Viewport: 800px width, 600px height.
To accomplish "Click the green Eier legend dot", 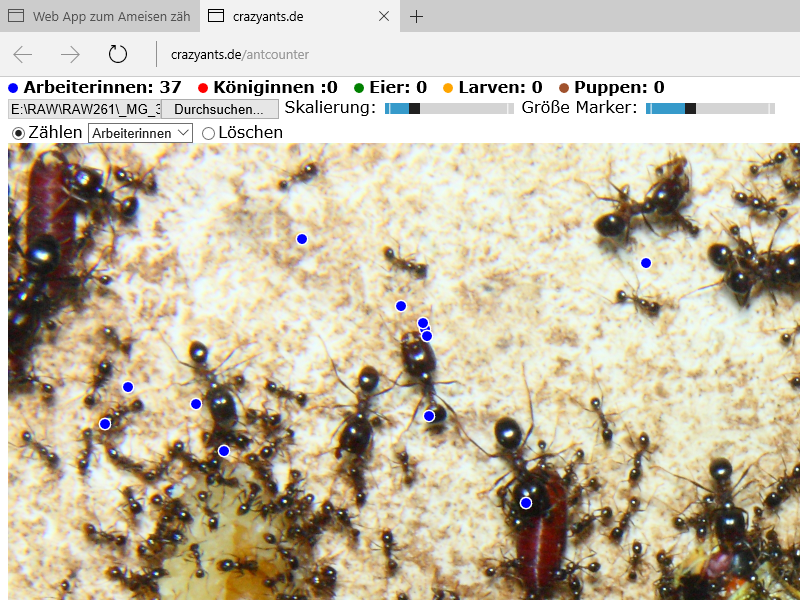I will (359, 88).
